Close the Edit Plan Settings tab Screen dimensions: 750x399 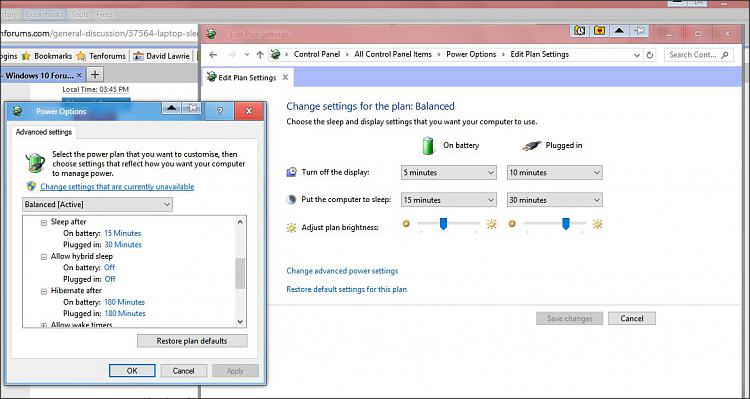click(285, 77)
